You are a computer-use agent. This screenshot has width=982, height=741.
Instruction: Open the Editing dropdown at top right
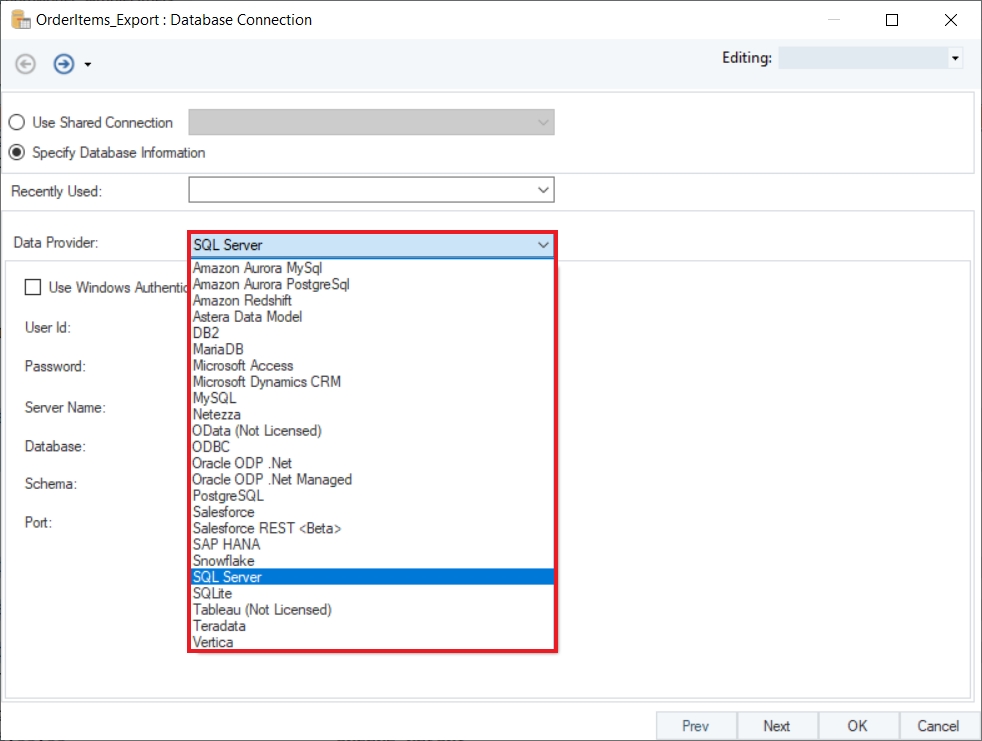pyautogui.click(x=955, y=59)
